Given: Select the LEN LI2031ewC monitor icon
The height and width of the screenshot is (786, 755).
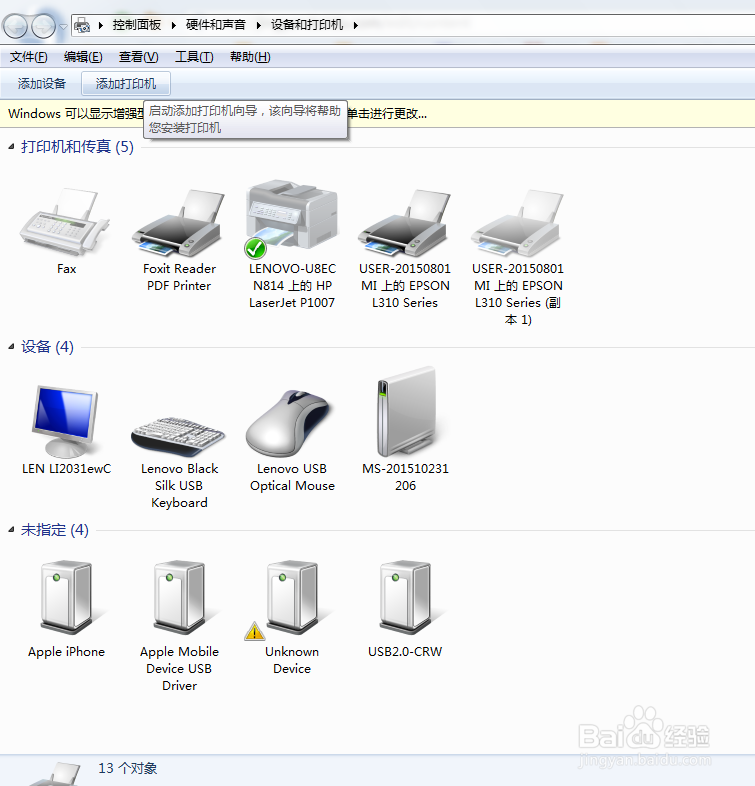Looking at the screenshot, I should coord(65,421).
